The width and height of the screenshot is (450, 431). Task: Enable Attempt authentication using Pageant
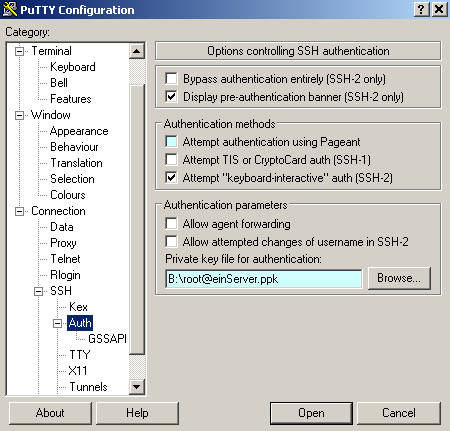(x=171, y=142)
